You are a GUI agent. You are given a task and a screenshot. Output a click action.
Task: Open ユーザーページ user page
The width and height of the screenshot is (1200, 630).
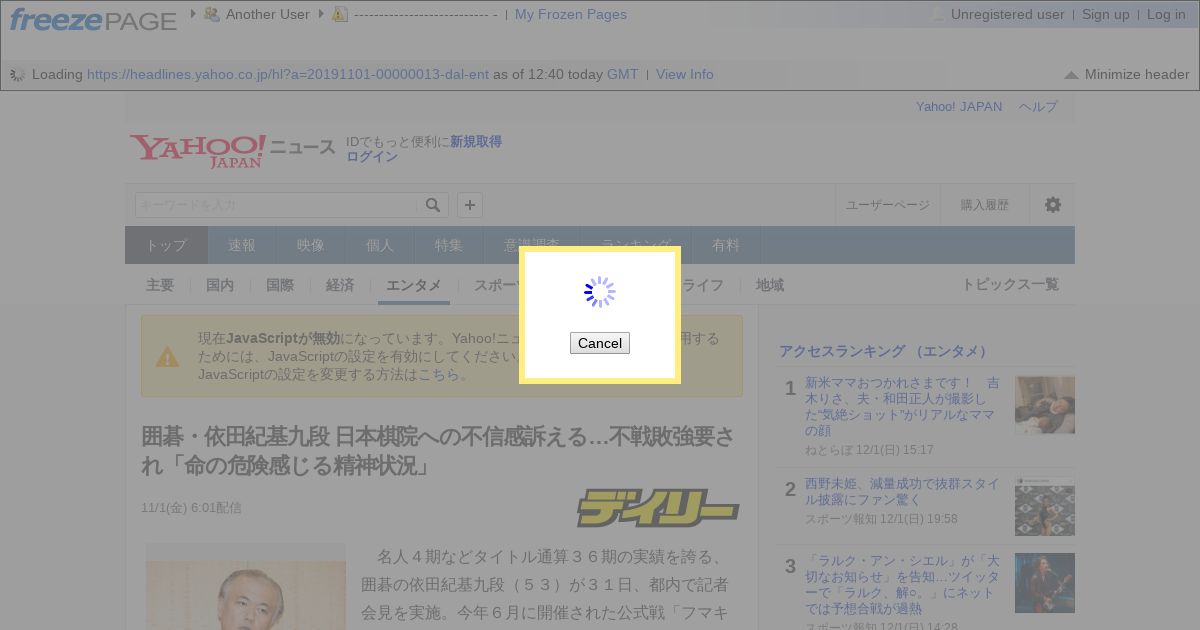tap(888, 205)
